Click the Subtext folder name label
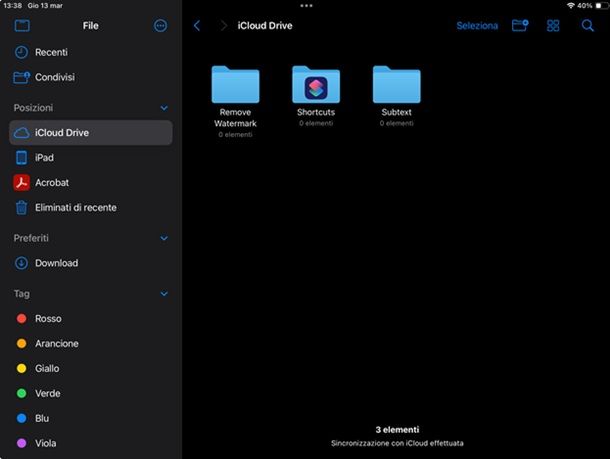The image size is (610, 459). (x=396, y=112)
